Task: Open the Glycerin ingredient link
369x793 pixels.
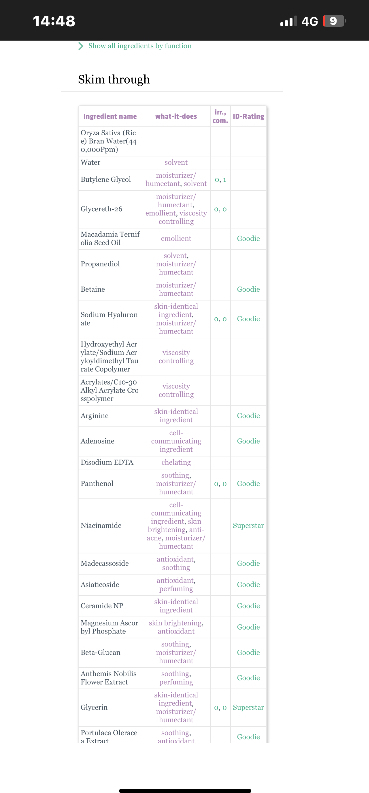Action: 94,708
